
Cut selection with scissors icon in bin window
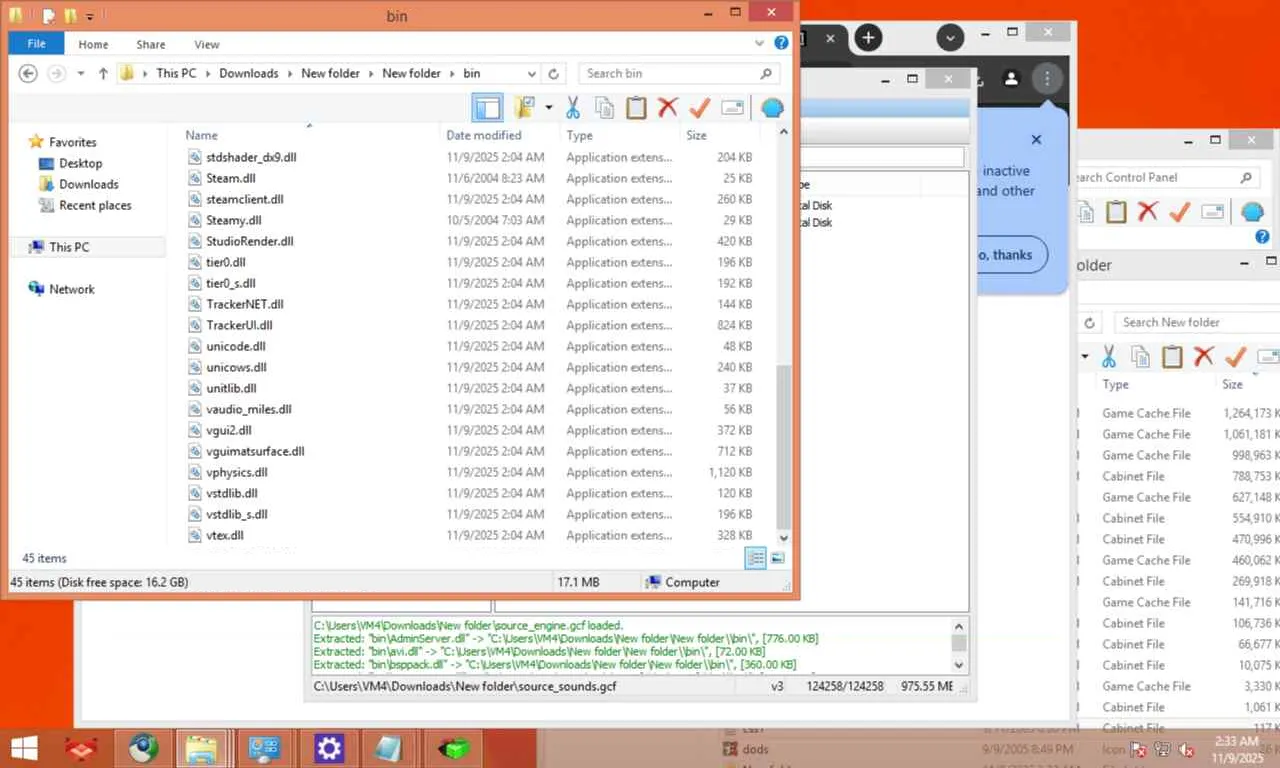click(573, 107)
